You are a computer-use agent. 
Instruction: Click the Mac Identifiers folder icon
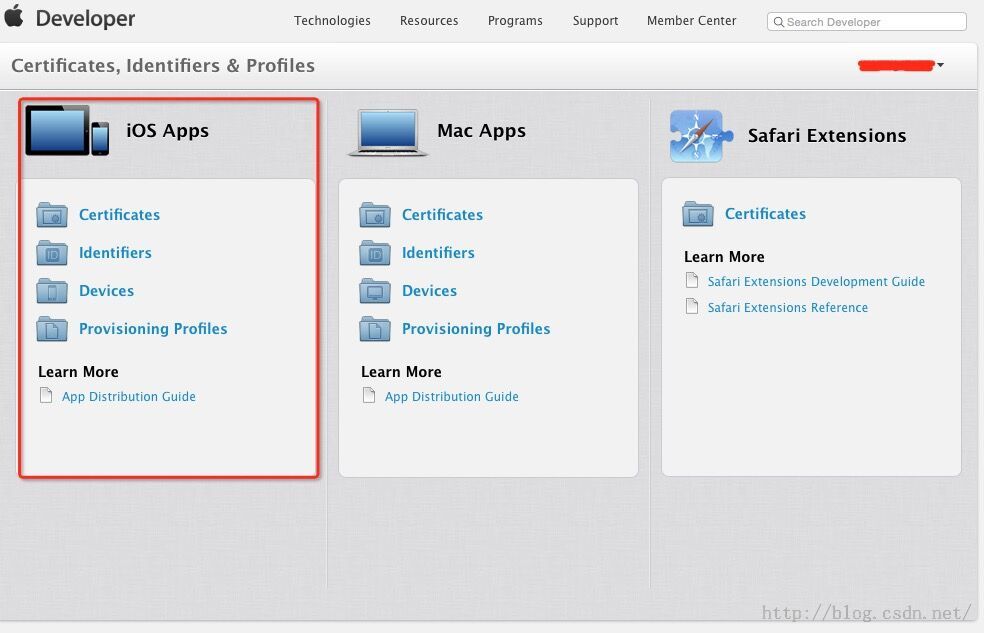(x=375, y=253)
